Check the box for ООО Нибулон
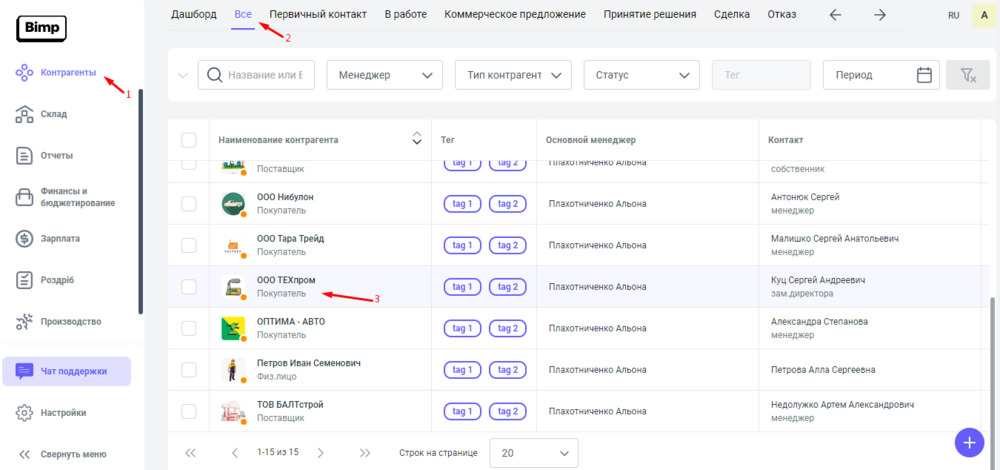Viewport: 1000px width, 470px height. click(x=189, y=204)
